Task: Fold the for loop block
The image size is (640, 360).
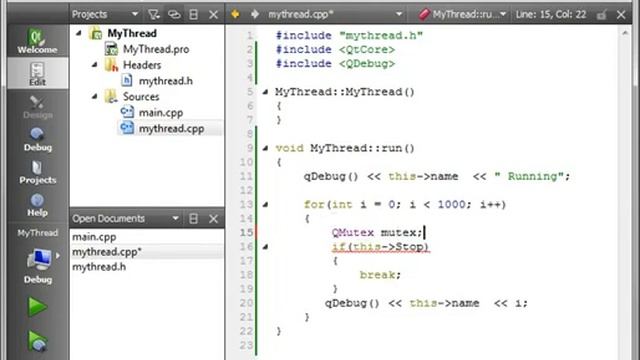Action: click(265, 204)
